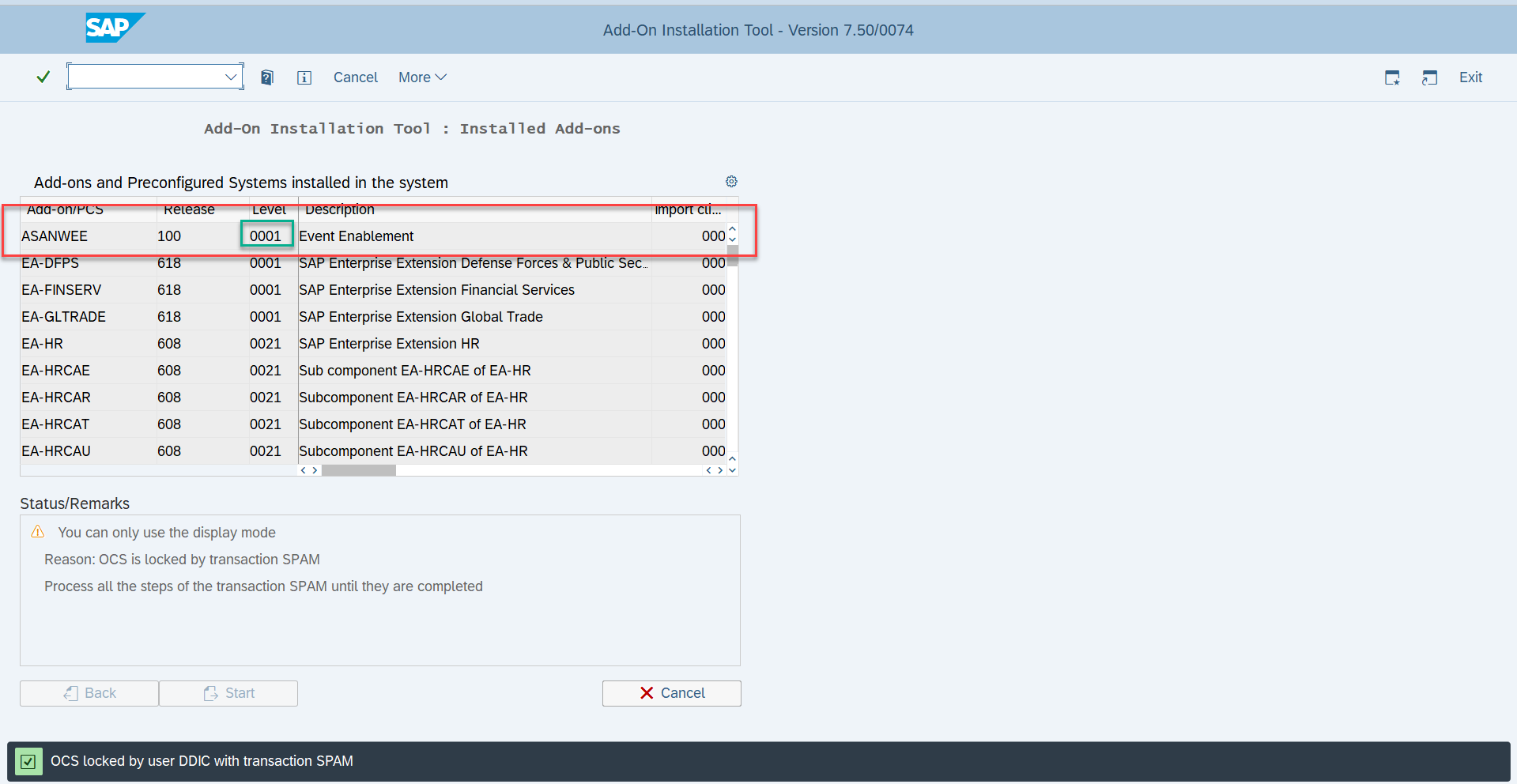1517x784 pixels.
Task: Click the green status message icon
Action: 28,762
